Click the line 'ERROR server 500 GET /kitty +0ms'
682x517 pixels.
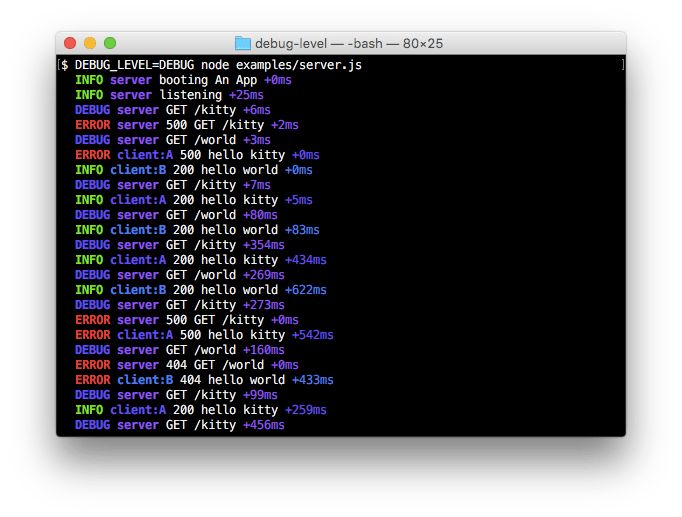187,320
